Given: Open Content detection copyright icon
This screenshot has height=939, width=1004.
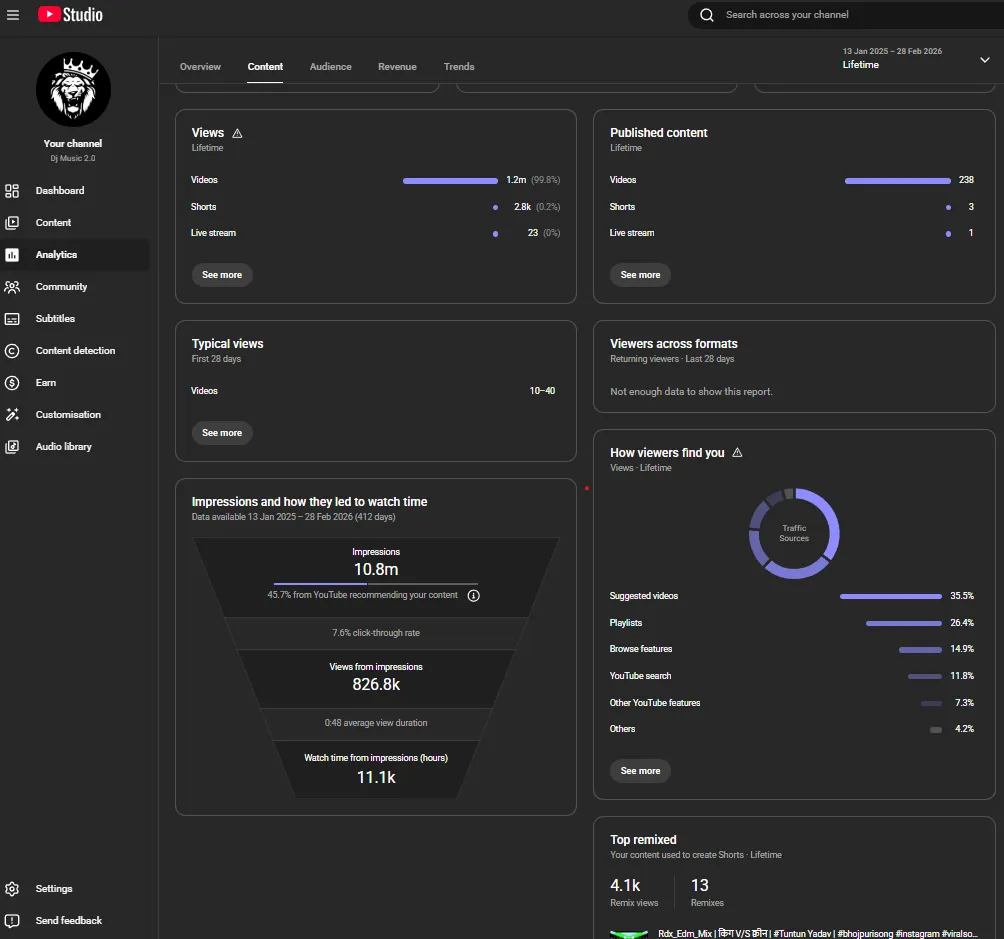Looking at the screenshot, I should click(12, 351).
